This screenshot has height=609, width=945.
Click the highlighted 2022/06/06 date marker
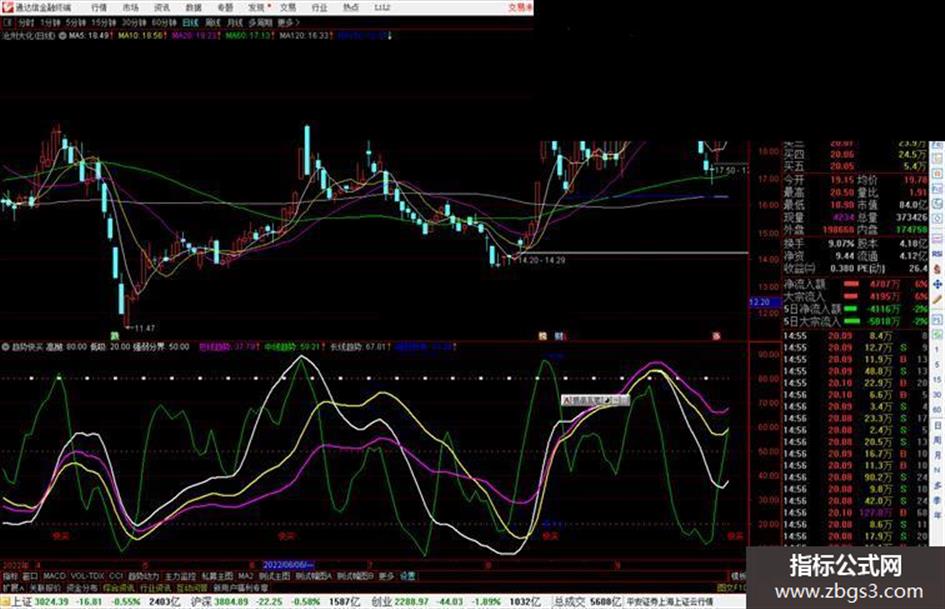point(289,565)
